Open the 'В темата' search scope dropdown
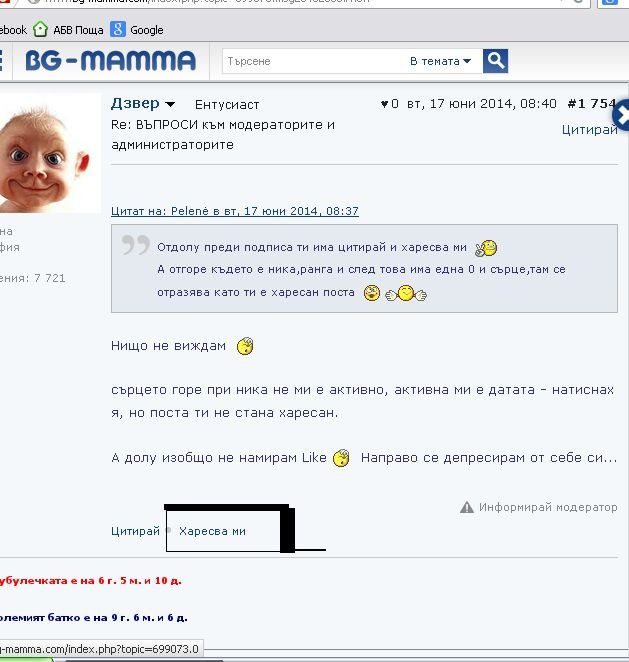629x662 pixels. 440,61
